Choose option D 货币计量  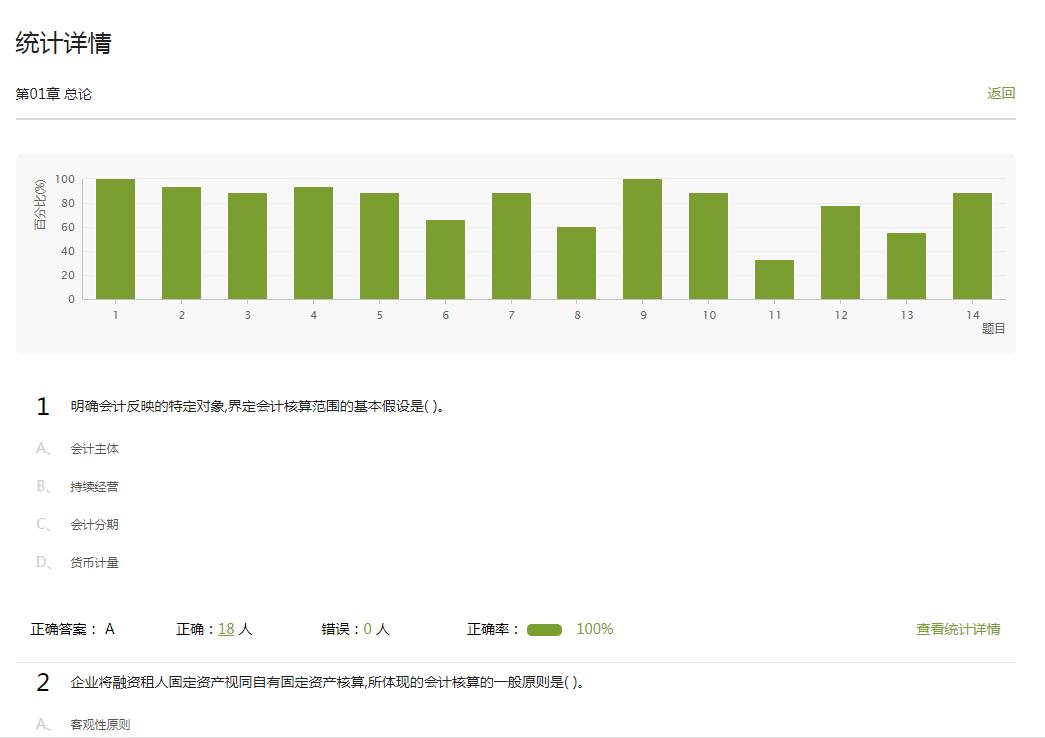(94, 563)
